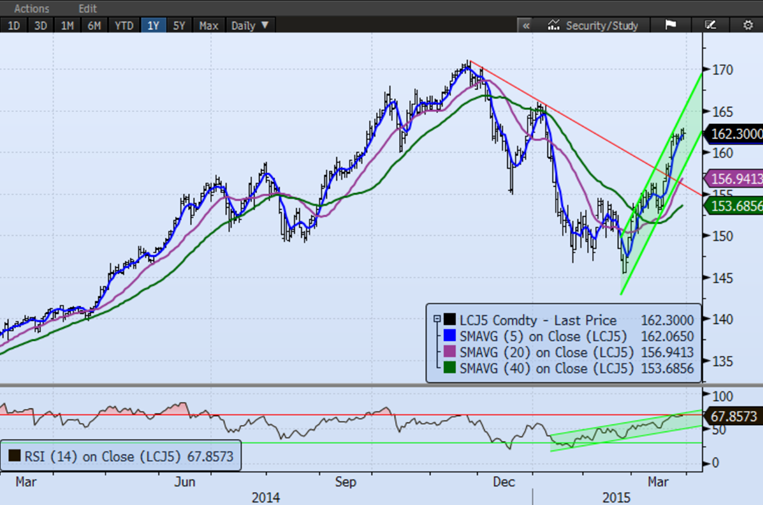The height and width of the screenshot is (505, 763).
Task: Open the Daily periodicity dropdown
Action: click(x=250, y=25)
